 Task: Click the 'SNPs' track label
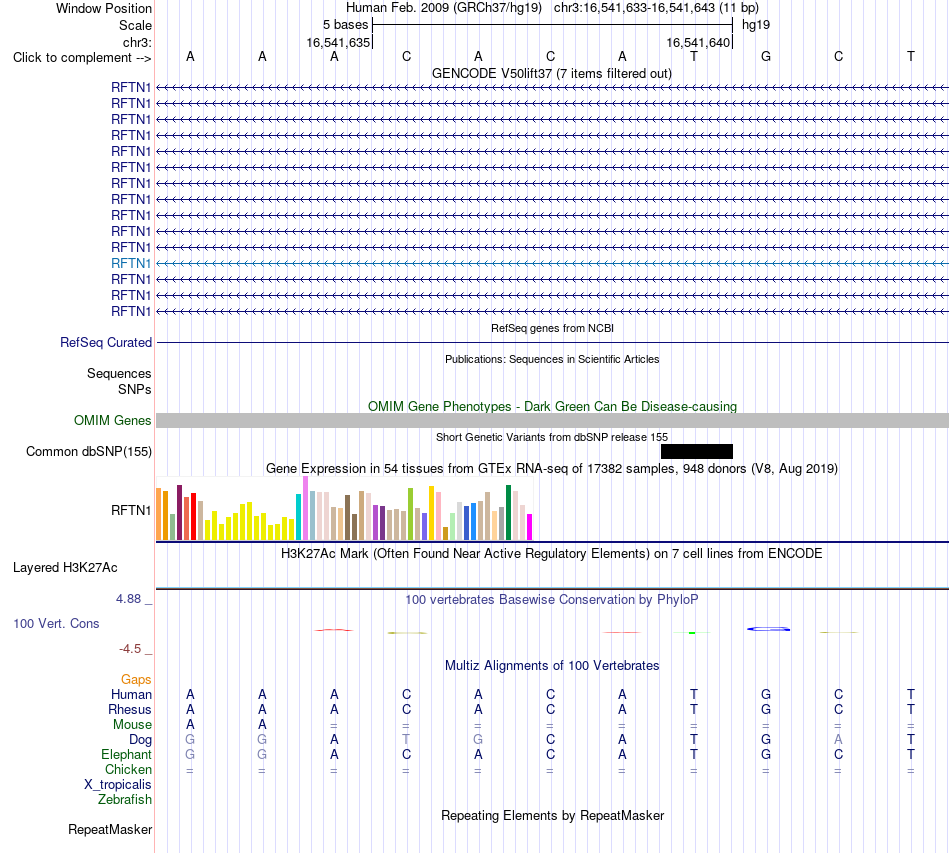(135, 390)
